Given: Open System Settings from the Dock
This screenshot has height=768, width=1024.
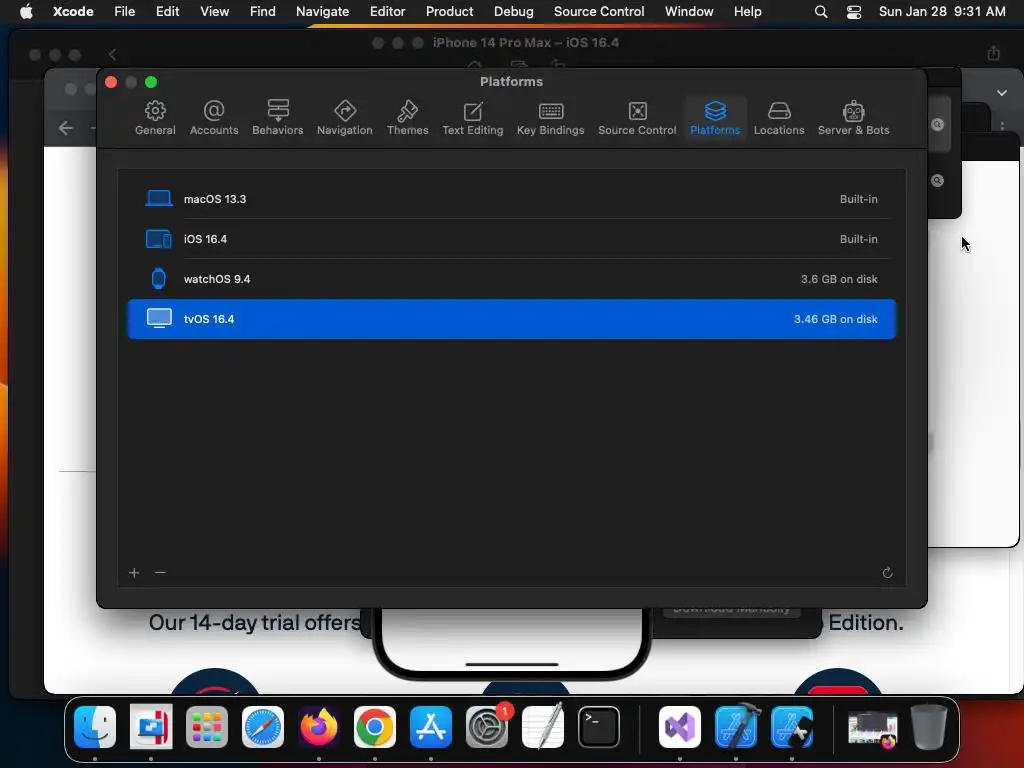Looking at the screenshot, I should pyautogui.click(x=487, y=727).
